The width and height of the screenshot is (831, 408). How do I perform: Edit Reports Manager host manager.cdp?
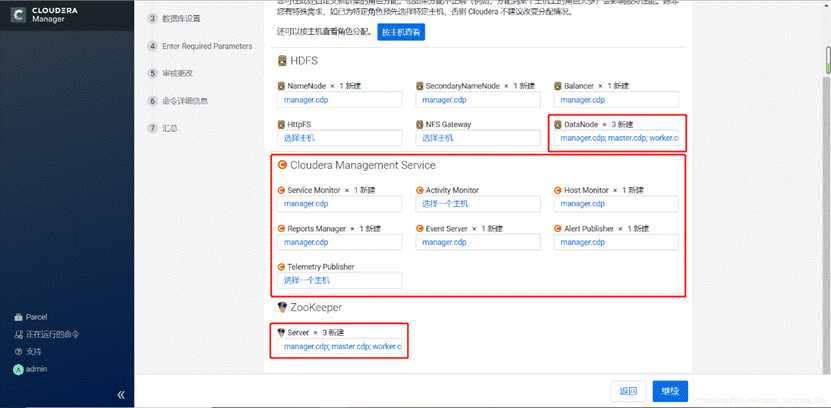coord(340,242)
